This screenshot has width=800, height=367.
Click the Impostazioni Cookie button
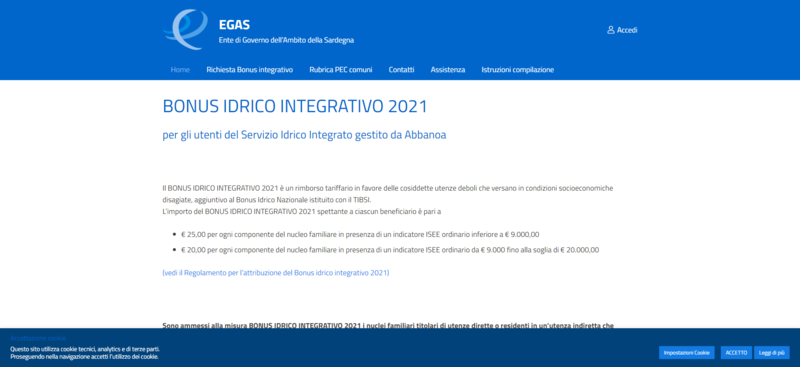[x=687, y=353]
